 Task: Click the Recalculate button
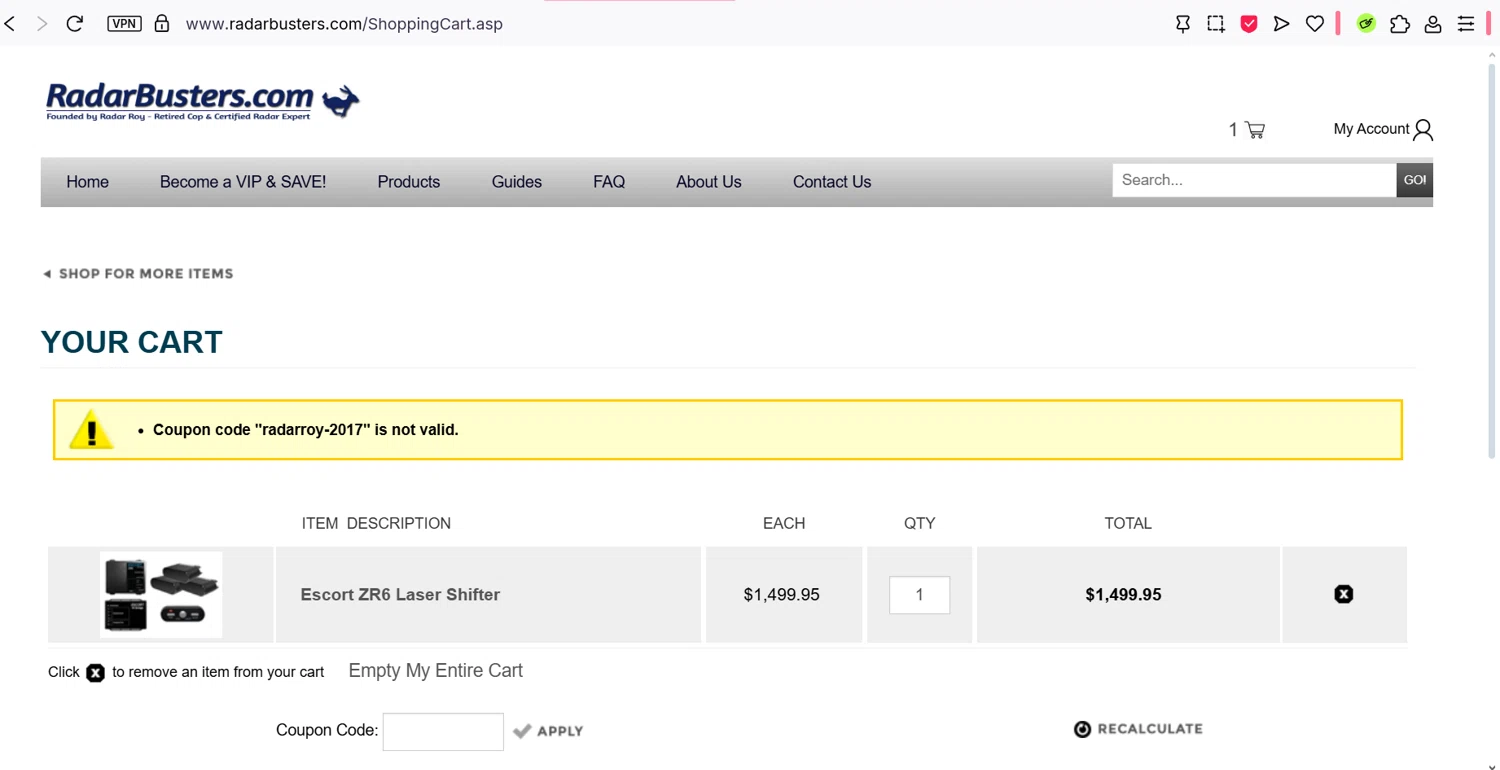[x=1138, y=729]
